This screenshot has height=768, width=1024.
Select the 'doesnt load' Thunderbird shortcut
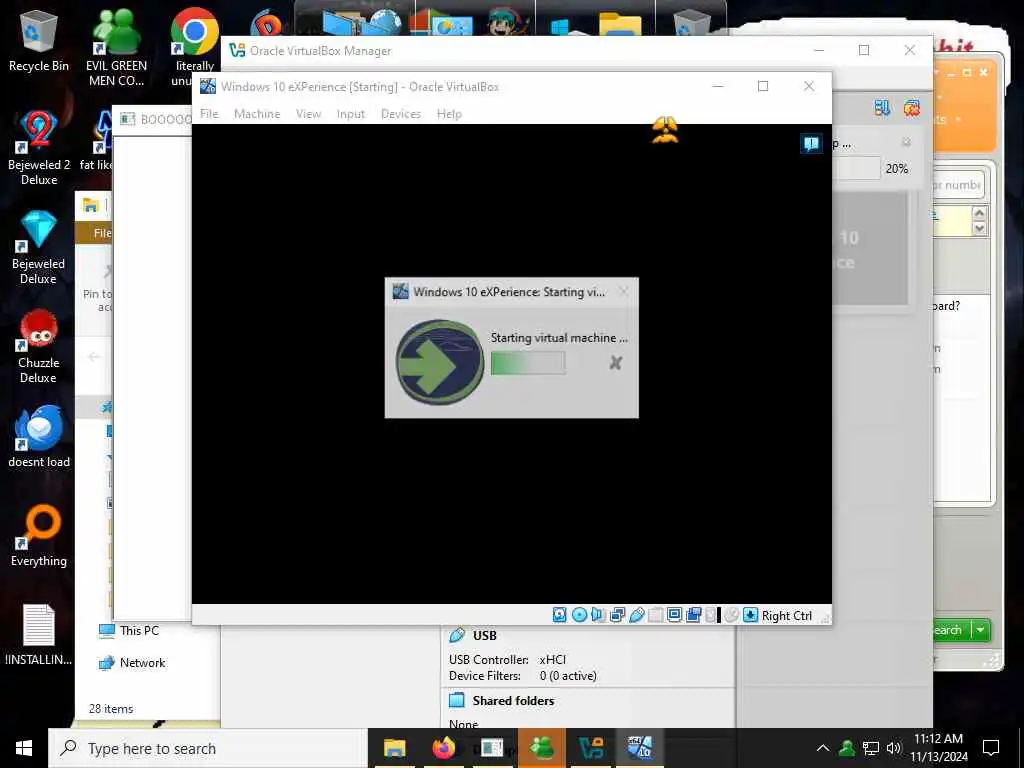(39, 438)
